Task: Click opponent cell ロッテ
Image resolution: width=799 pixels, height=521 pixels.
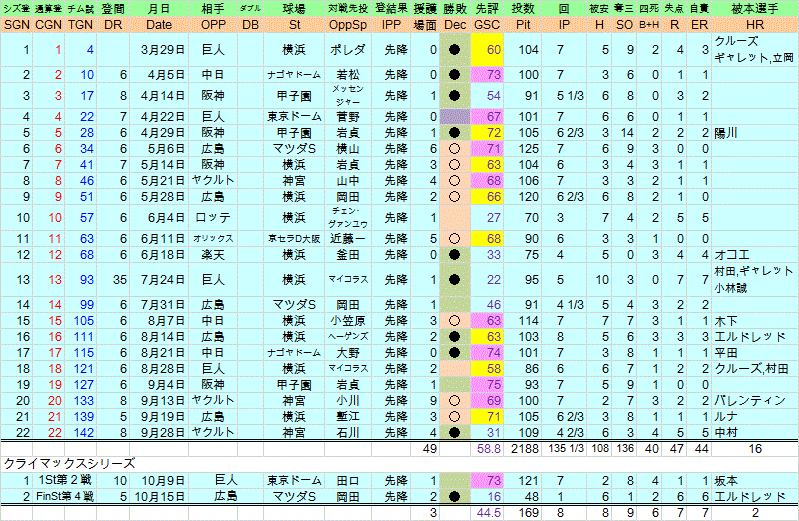Action: (x=213, y=218)
